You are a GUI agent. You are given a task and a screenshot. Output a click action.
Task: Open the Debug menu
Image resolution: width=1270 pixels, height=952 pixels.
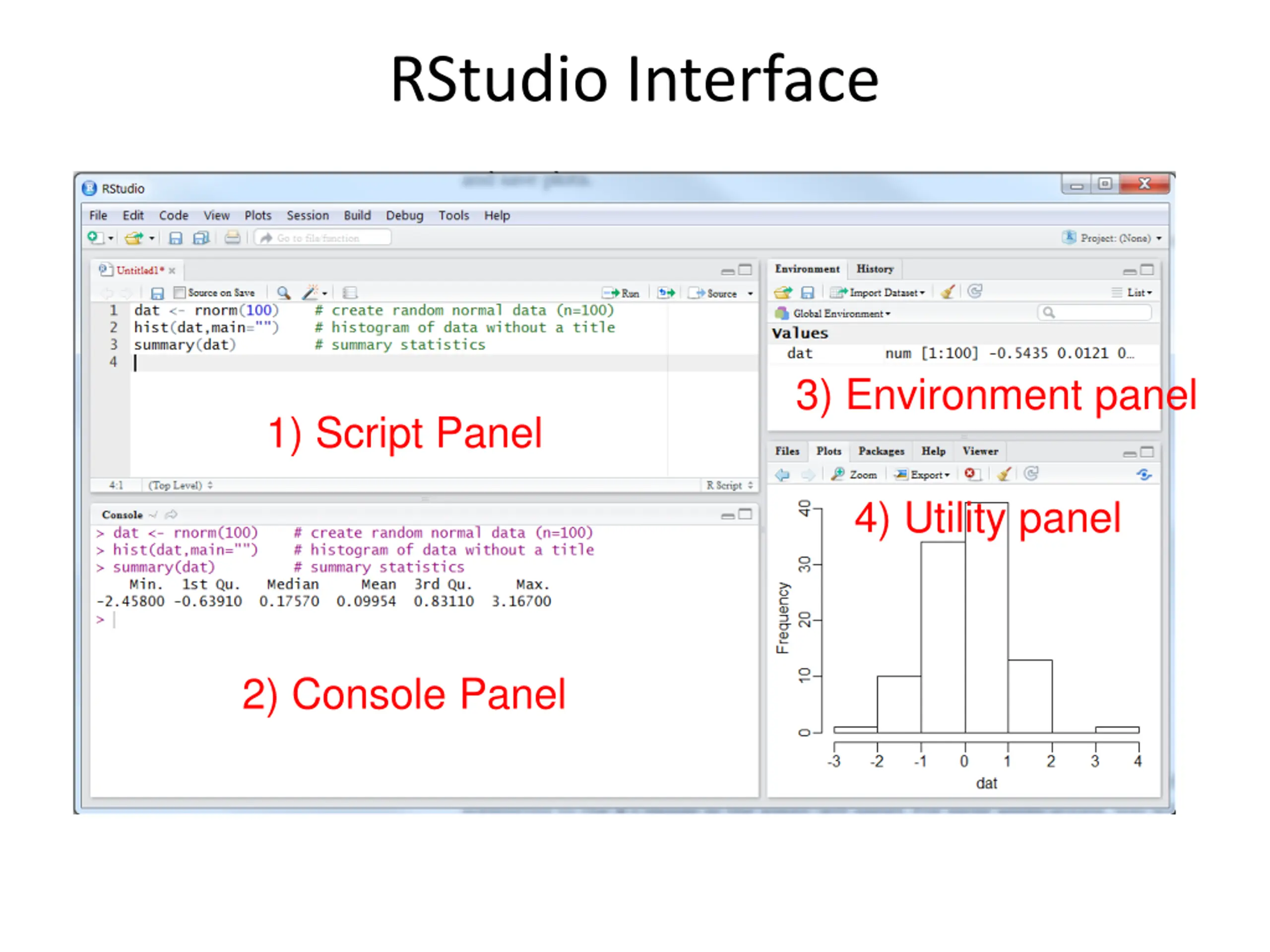coord(404,215)
